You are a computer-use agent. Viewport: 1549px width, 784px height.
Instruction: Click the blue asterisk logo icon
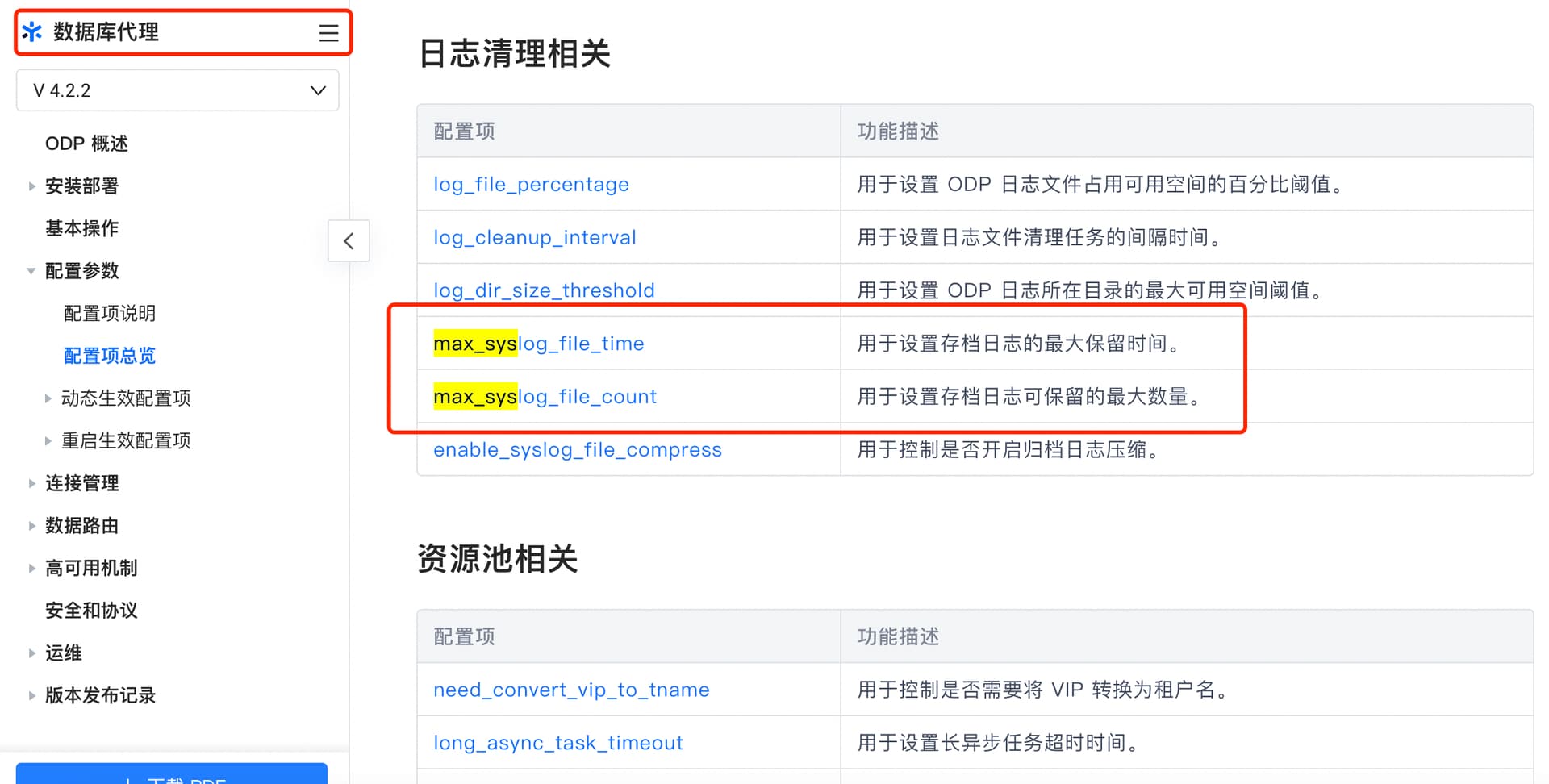pos(32,32)
